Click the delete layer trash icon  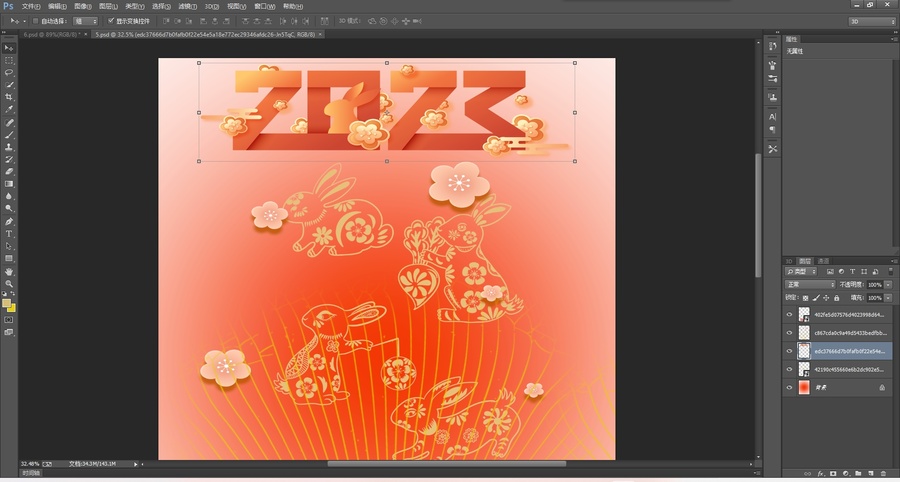click(883, 474)
